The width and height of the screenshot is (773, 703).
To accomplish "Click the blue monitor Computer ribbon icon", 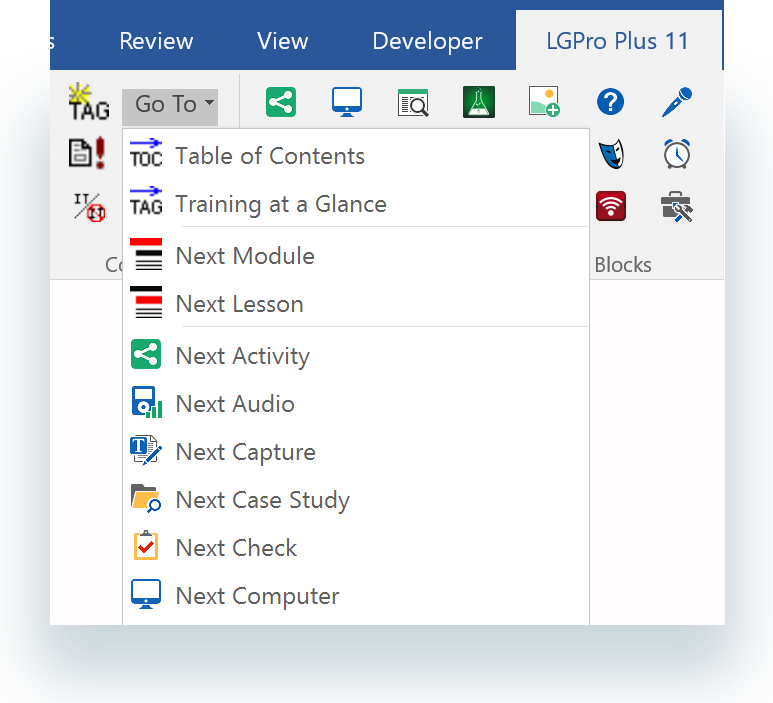I will point(347,102).
